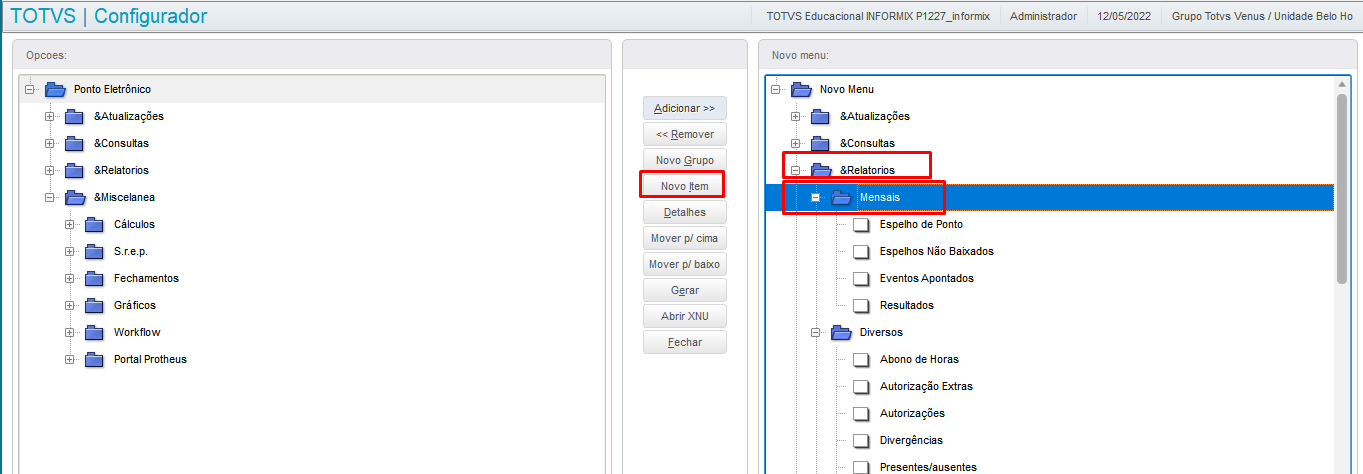Viewport: 1363px width, 474px height.
Task: Click the &Atualizações folder icon in Novo menu
Action: click(x=821, y=116)
